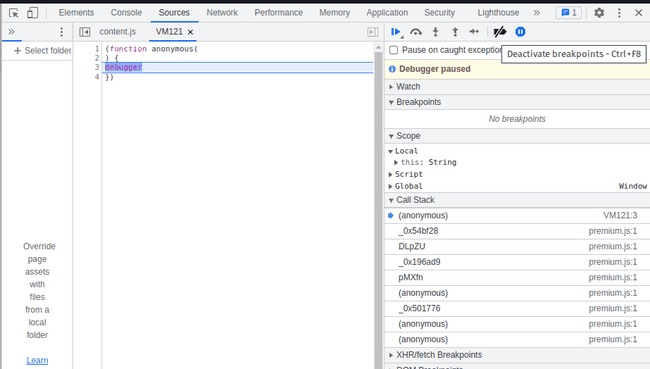
Task: Click the Debugger paused info icon
Action: tap(392, 69)
